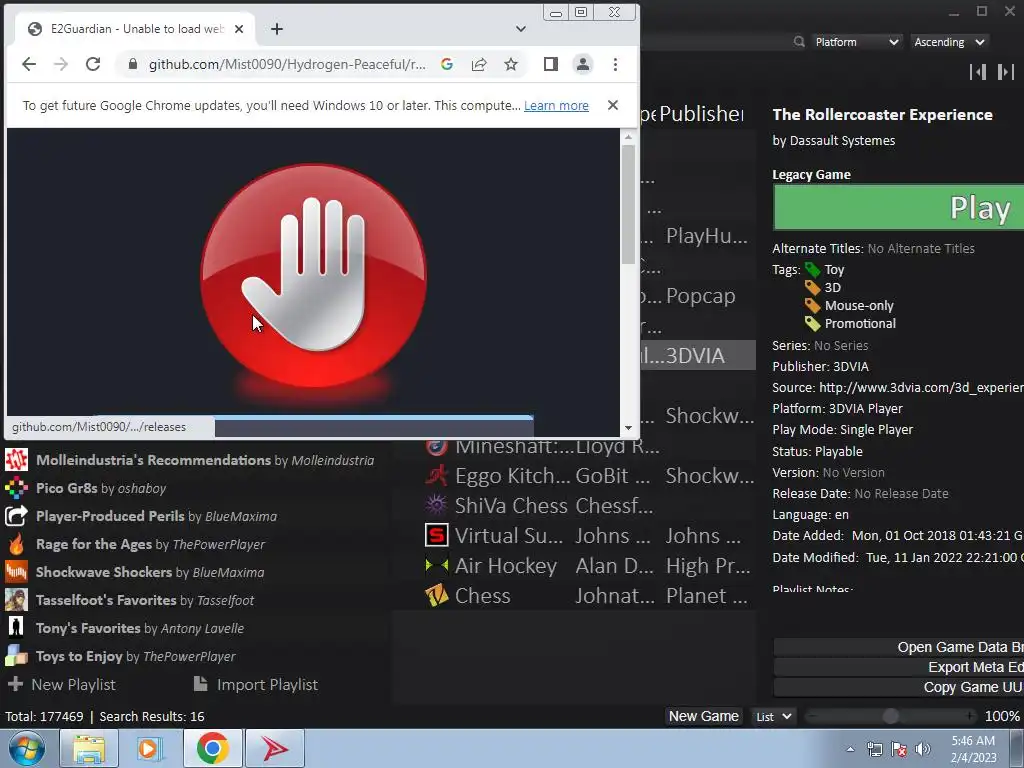1024x768 pixels.
Task: Click the zoom scale slider
Action: point(891,716)
